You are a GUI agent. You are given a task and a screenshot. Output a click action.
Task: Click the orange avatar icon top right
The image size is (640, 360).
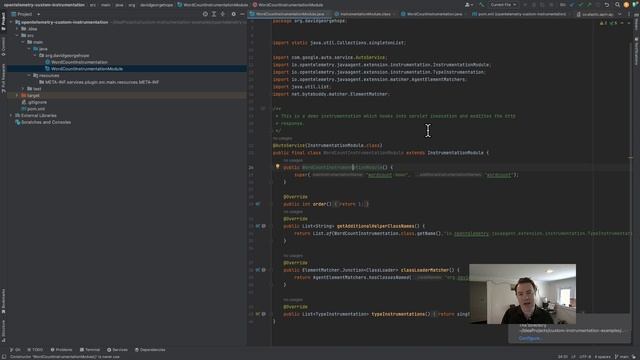(x=626, y=5)
